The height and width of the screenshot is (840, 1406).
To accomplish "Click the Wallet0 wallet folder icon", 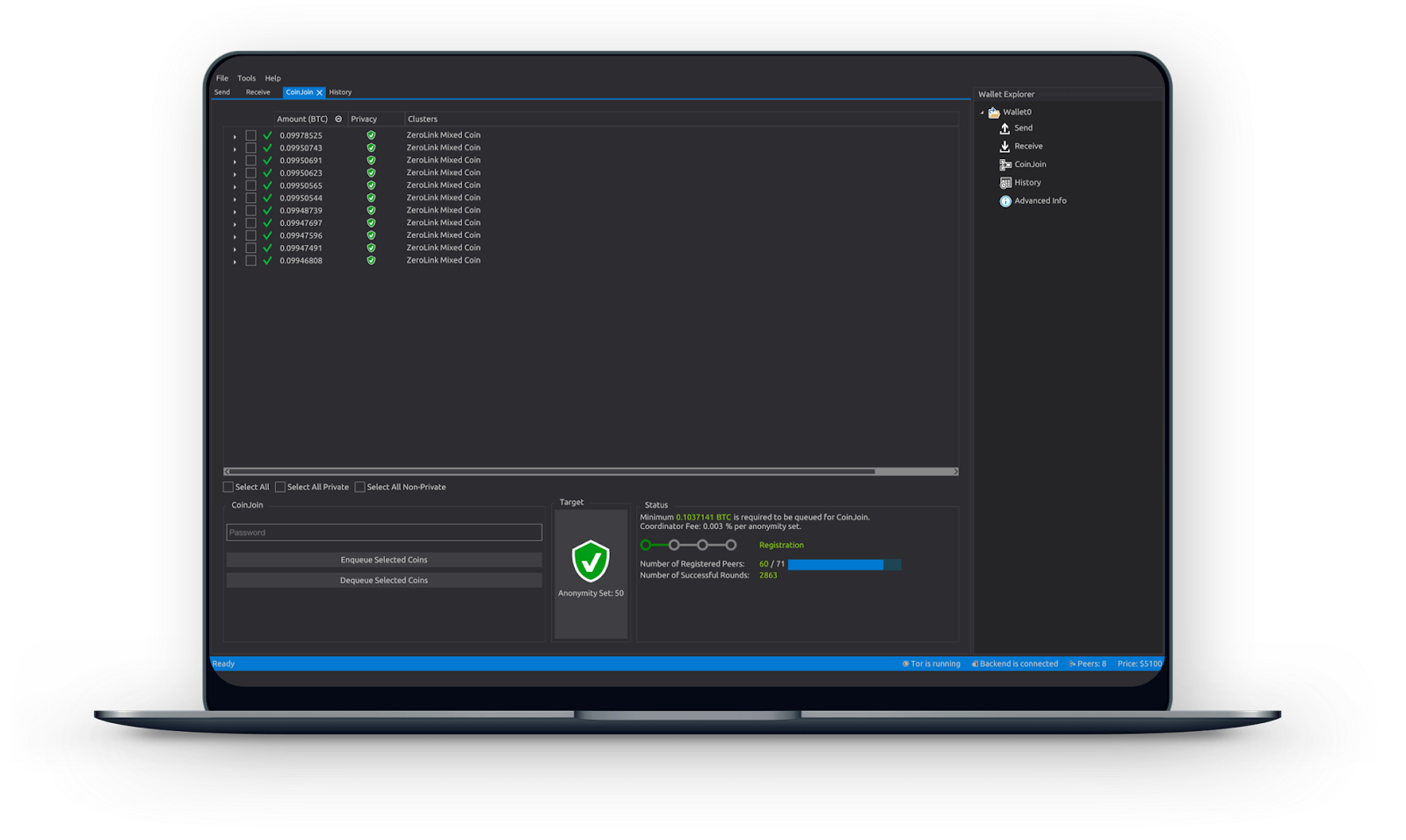I will tap(994, 112).
